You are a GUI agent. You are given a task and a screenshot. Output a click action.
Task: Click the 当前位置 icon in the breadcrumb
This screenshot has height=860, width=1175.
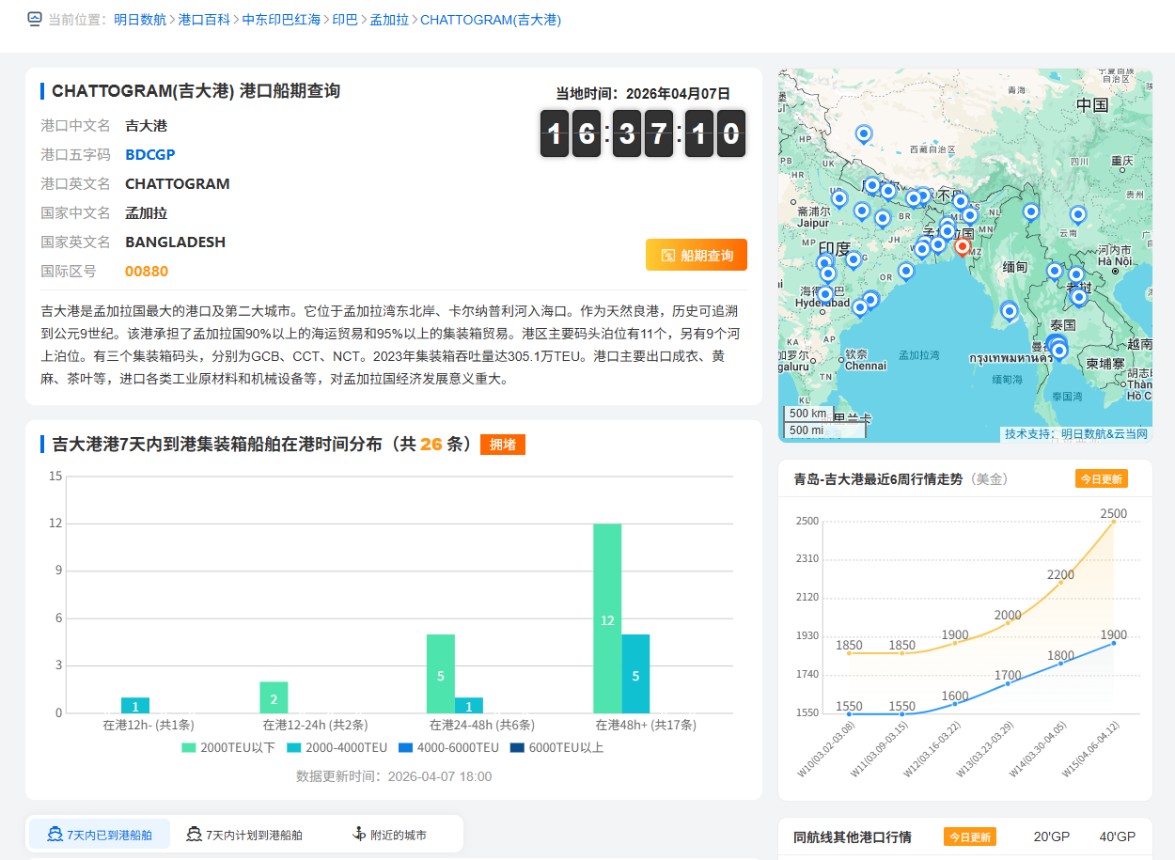35,19
